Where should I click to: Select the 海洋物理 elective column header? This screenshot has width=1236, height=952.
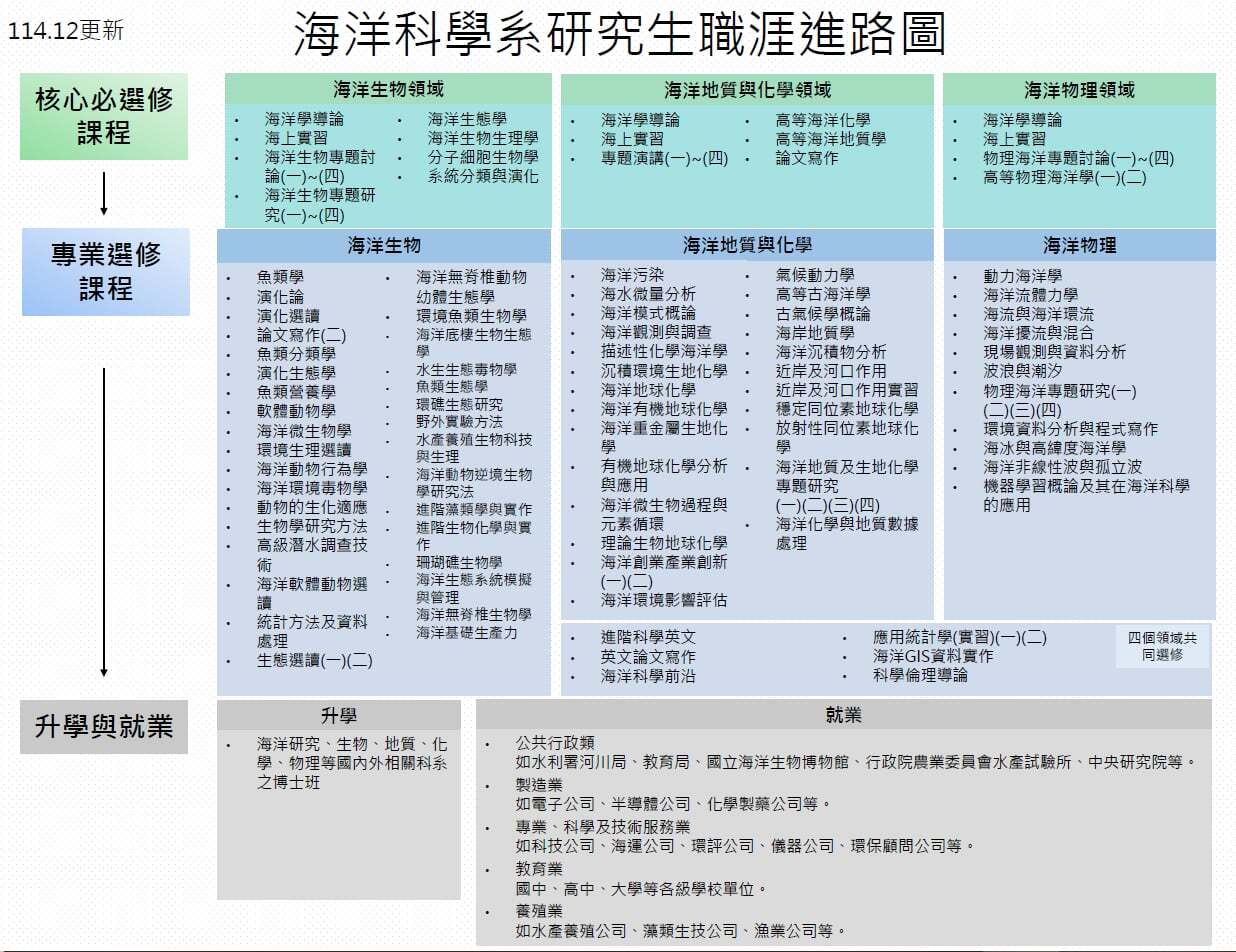[1079, 245]
